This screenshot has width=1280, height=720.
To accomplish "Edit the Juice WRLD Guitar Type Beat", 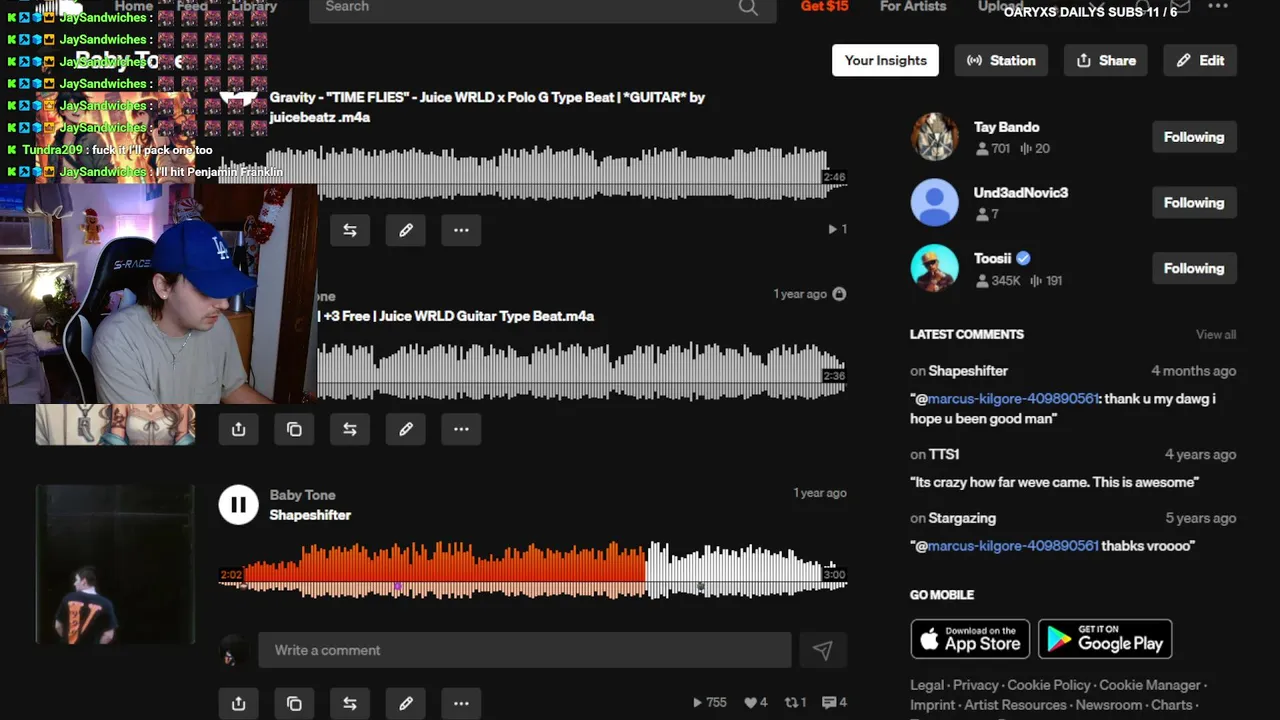I will tap(406, 429).
